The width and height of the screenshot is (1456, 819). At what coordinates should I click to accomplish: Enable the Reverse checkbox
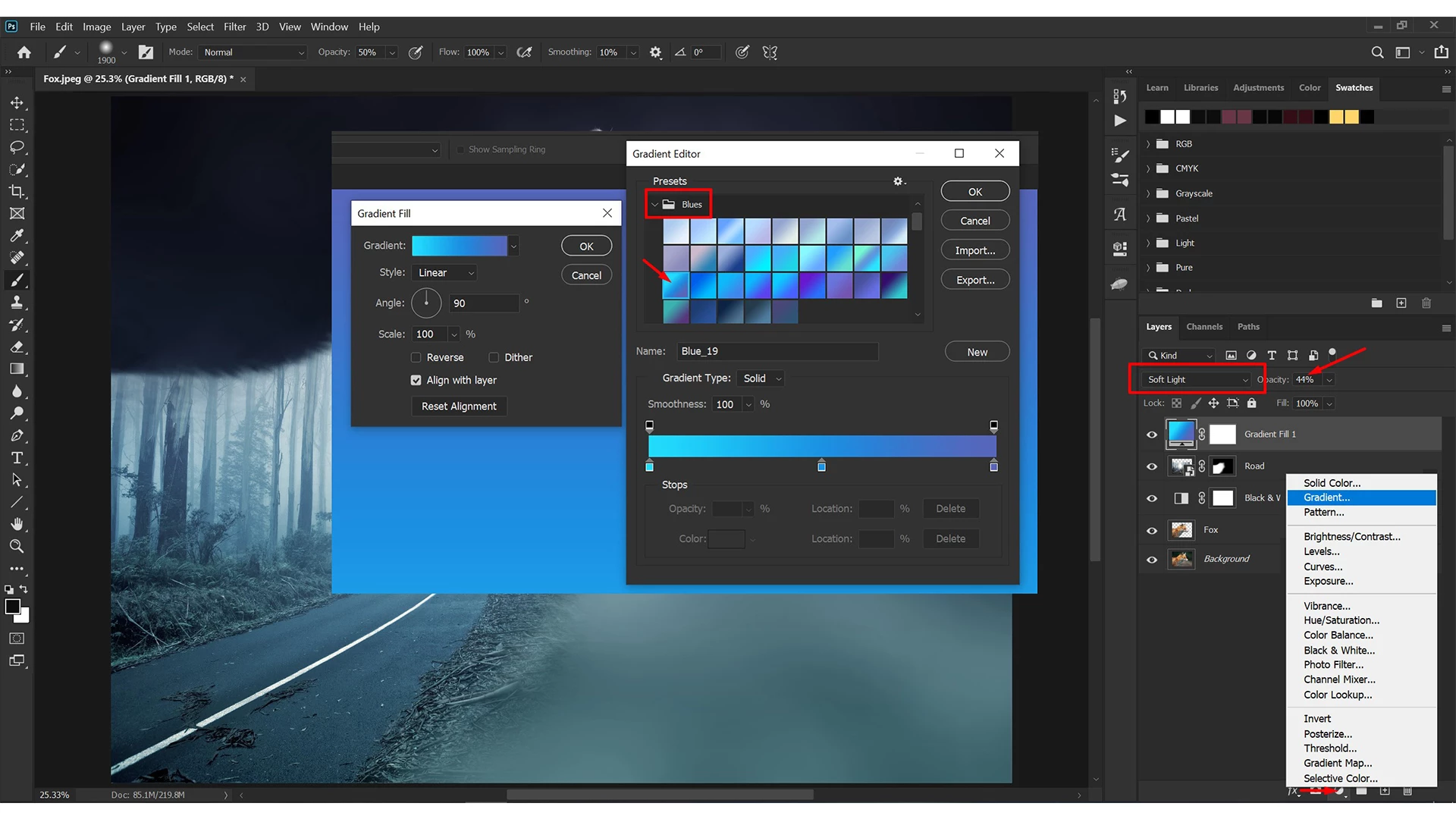pyautogui.click(x=416, y=357)
